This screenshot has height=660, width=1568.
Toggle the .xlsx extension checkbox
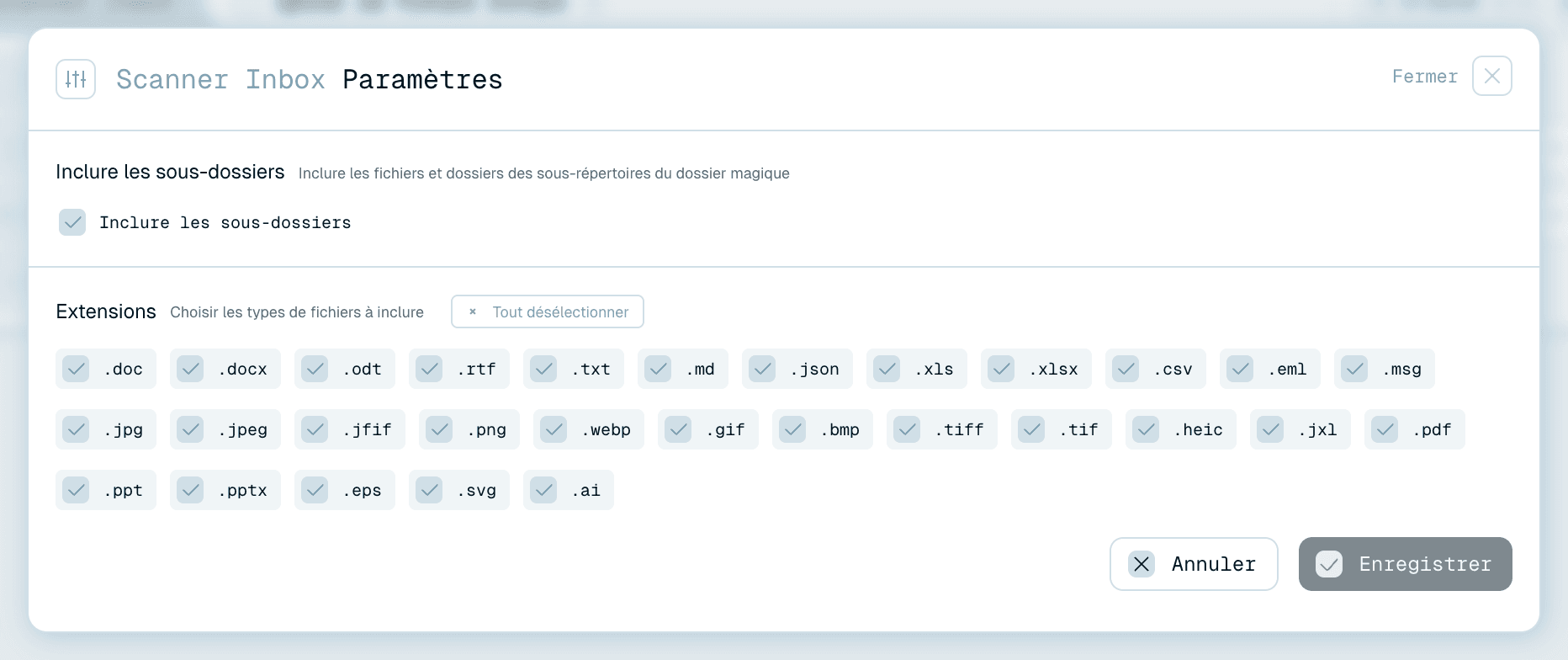tap(1001, 369)
